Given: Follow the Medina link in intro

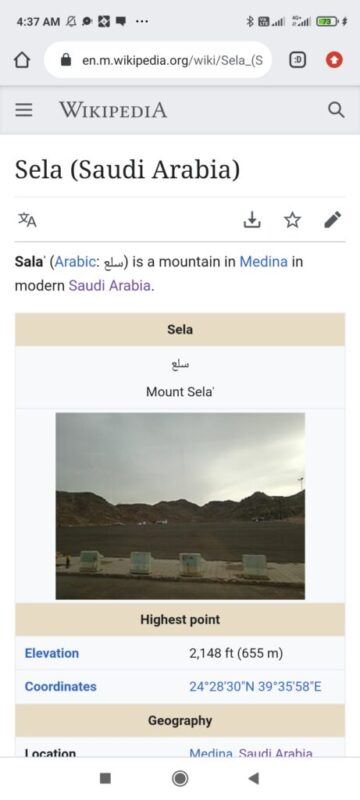Looking at the screenshot, I should (x=264, y=262).
